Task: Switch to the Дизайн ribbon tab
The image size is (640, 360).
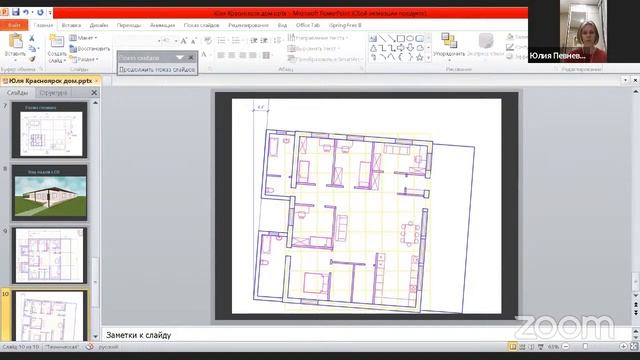Action: tap(99, 25)
